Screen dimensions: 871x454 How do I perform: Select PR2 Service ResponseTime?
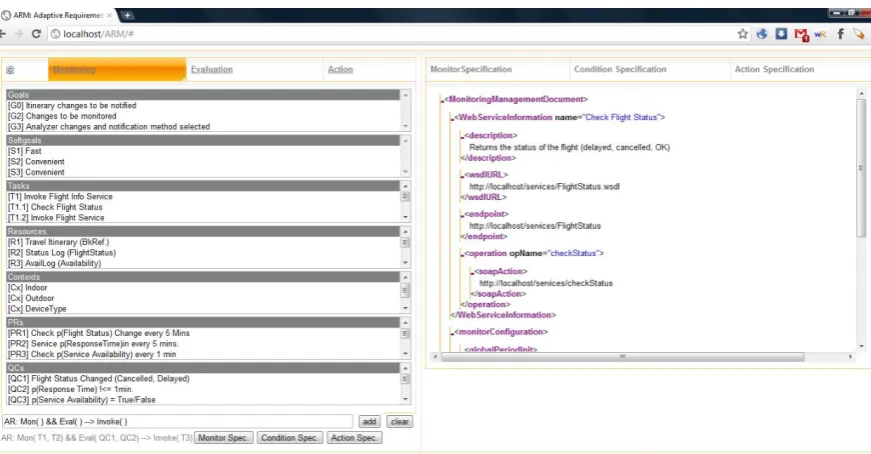203,344
